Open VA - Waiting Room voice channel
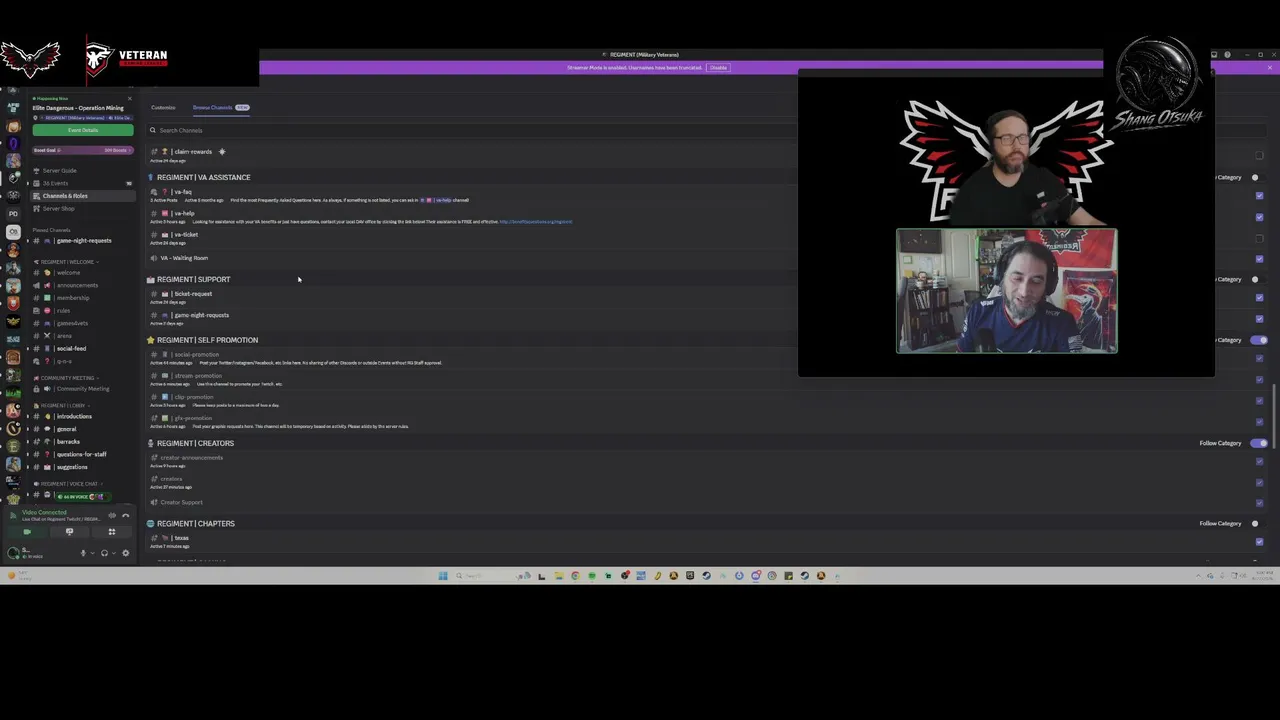The image size is (1280, 720). [184, 258]
